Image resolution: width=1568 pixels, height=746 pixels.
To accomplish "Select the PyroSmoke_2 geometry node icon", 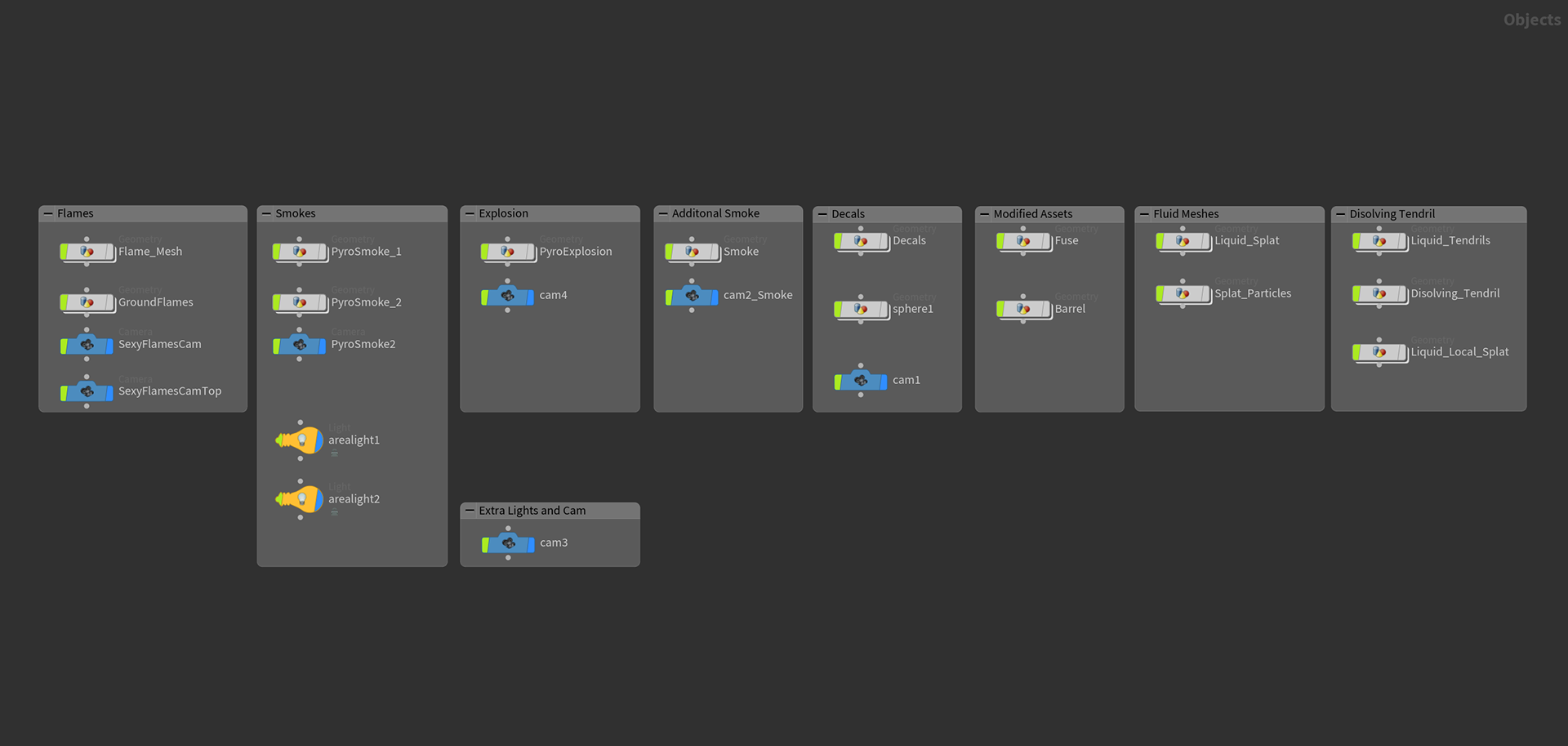I will pos(300,302).
